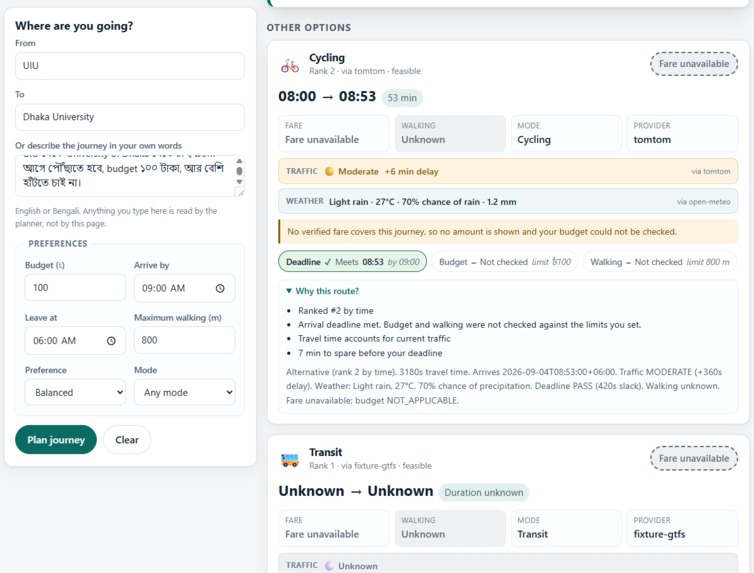Click the Transit card Fare unavailable badge
Image resolution: width=754 pixels, height=573 pixels.
pyautogui.click(x=694, y=459)
